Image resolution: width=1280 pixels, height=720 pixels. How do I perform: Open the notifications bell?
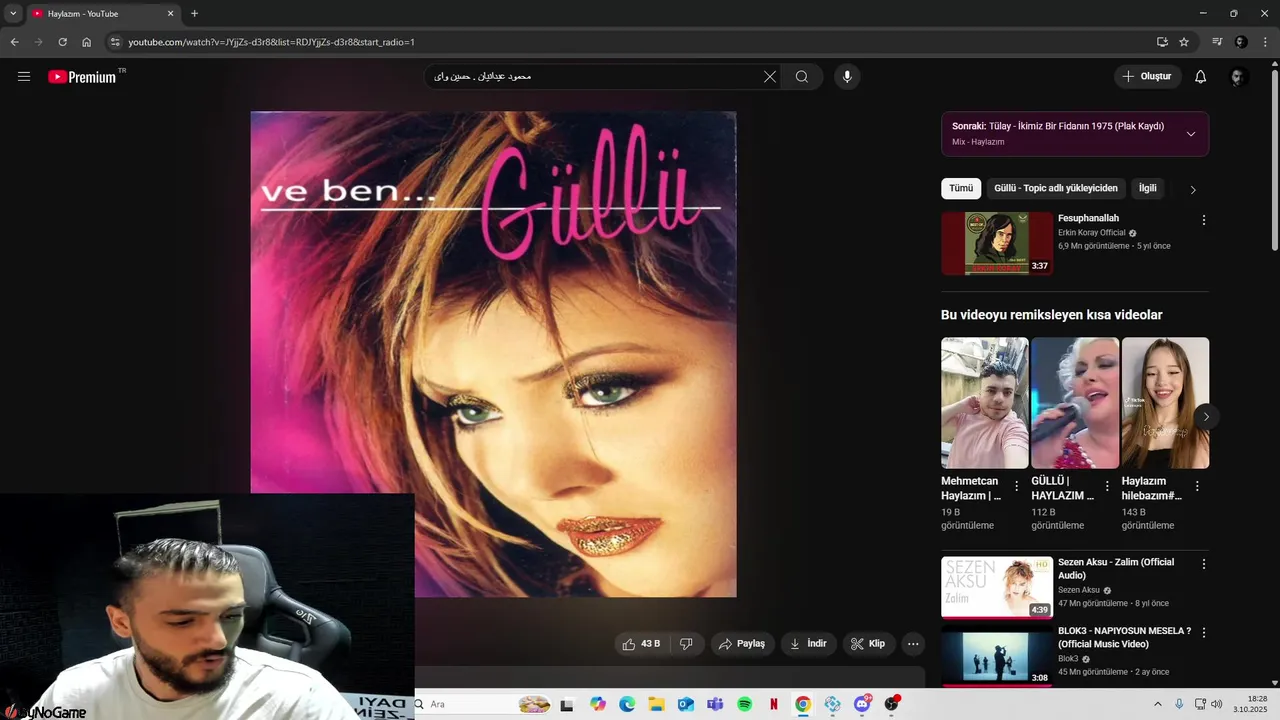(1201, 77)
